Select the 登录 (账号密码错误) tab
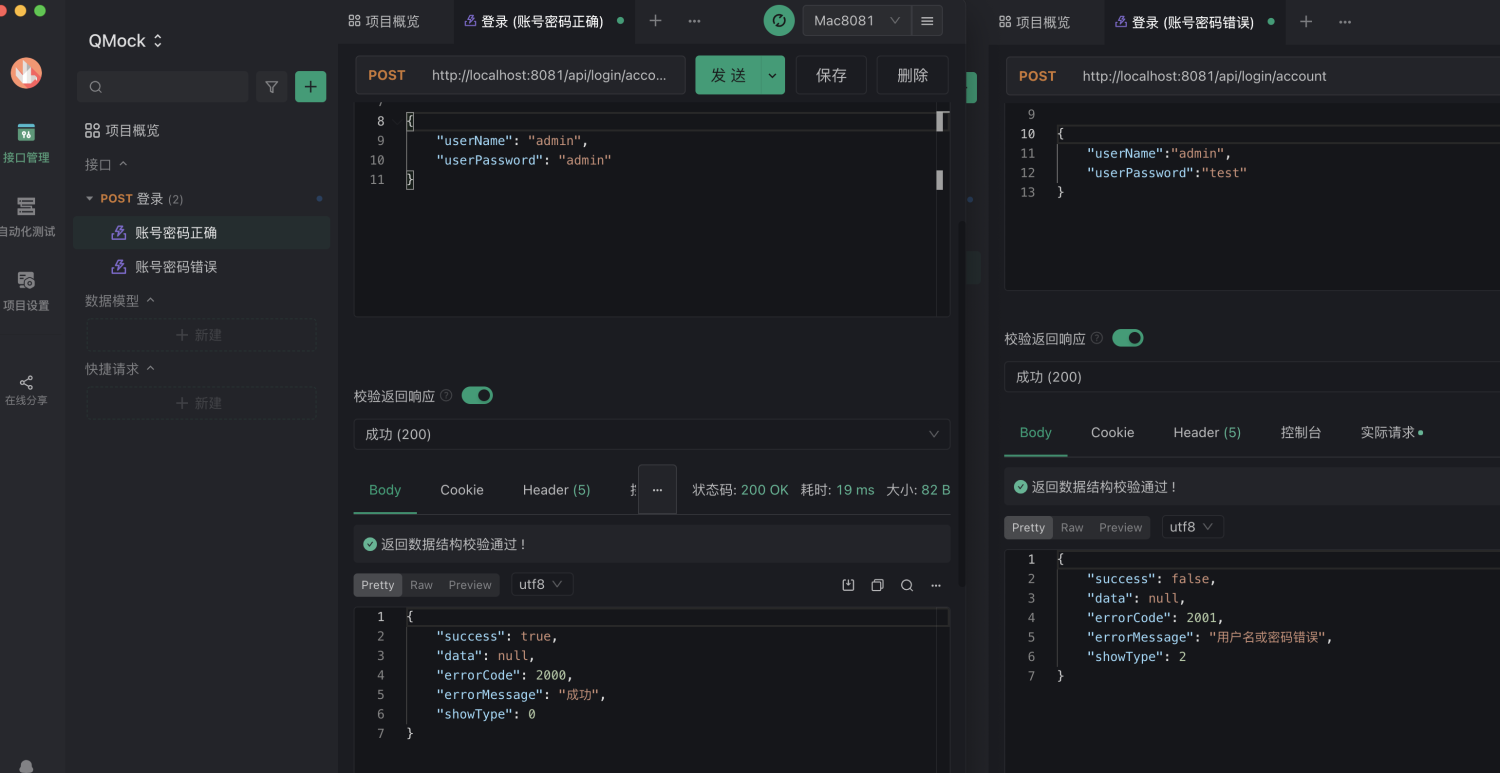The image size is (1500, 773). [x=1184, y=22]
